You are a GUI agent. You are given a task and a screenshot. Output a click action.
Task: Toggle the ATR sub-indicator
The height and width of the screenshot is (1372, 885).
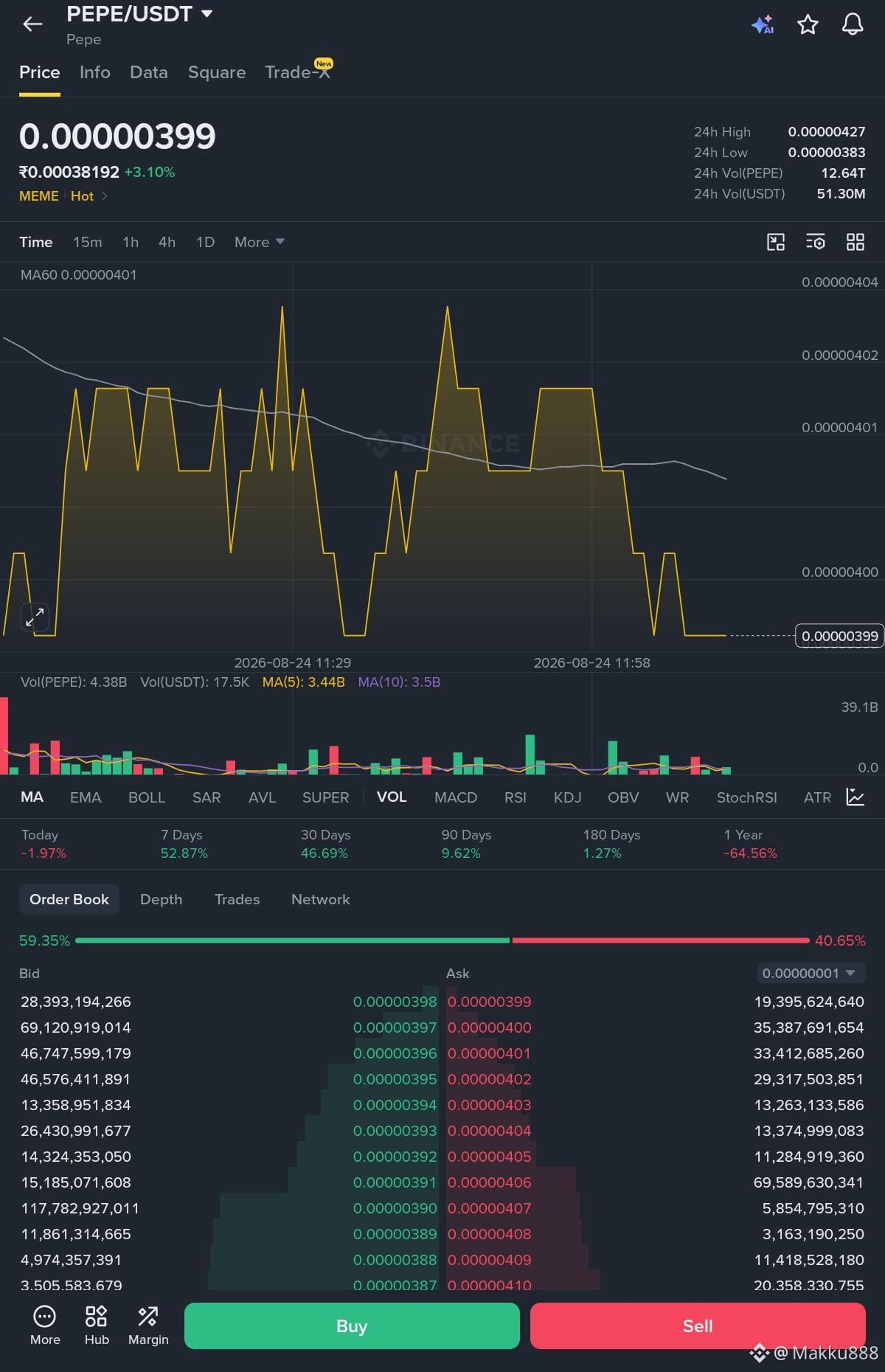click(x=818, y=797)
